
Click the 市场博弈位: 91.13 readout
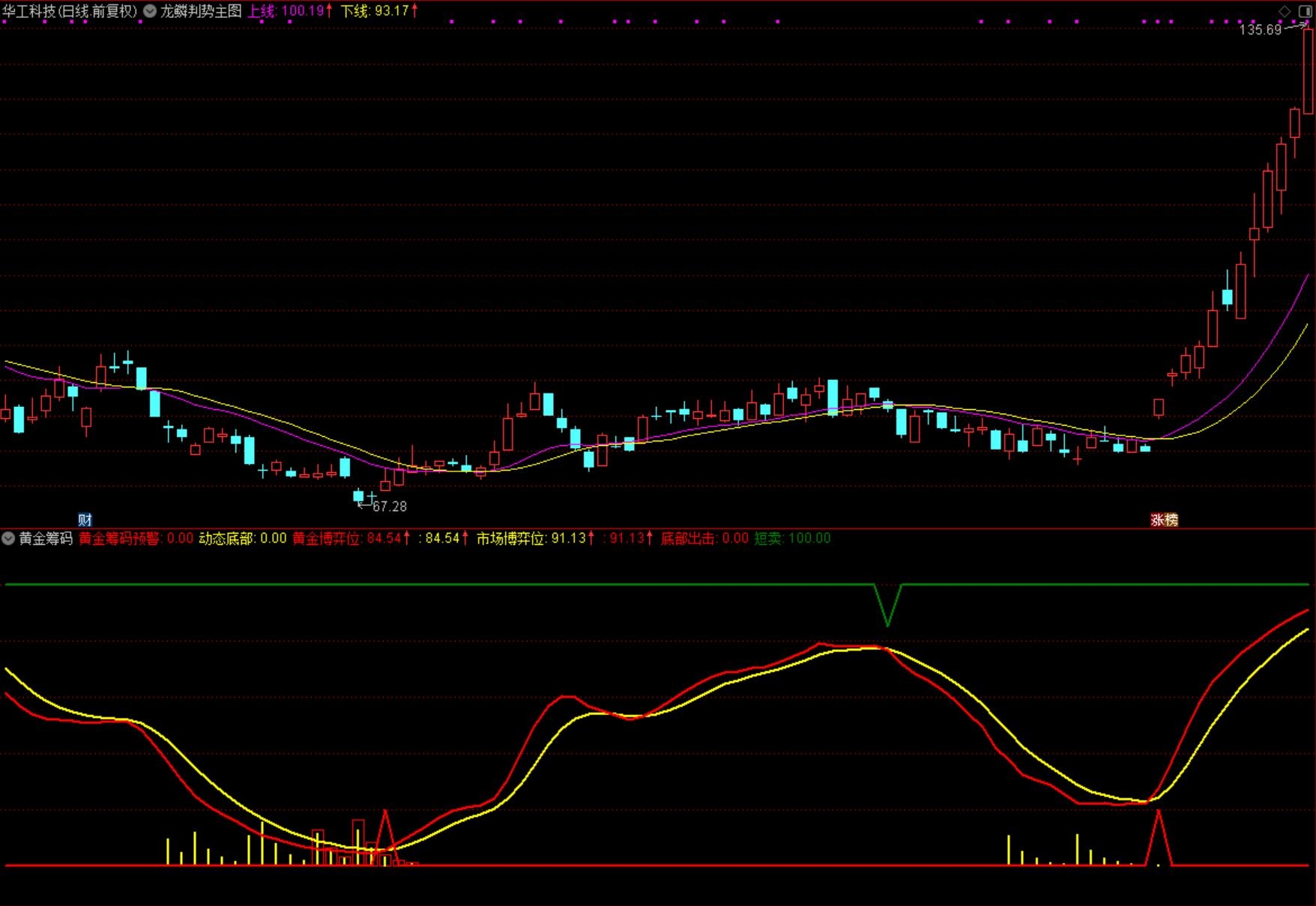pyautogui.click(x=536, y=538)
